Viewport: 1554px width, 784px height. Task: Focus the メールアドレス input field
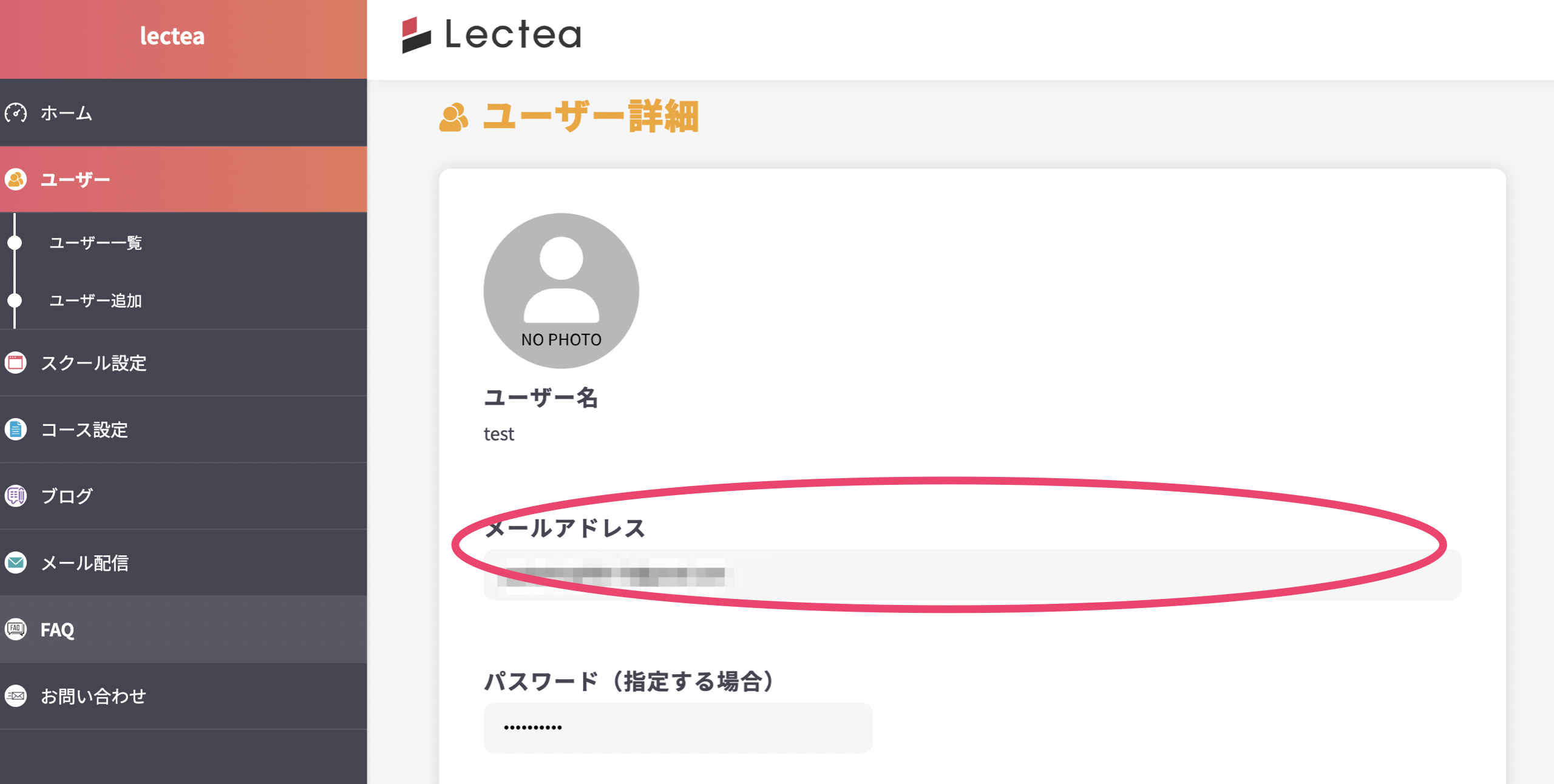point(971,574)
